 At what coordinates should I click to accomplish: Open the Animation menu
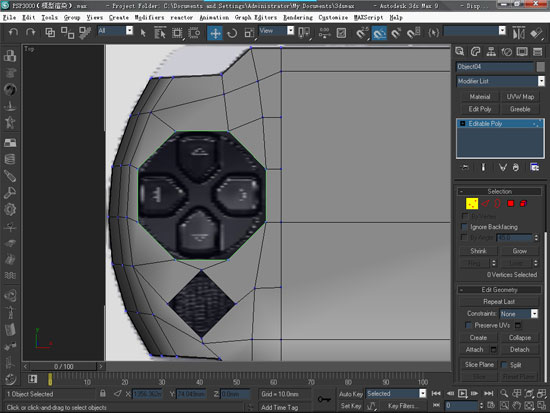click(214, 18)
